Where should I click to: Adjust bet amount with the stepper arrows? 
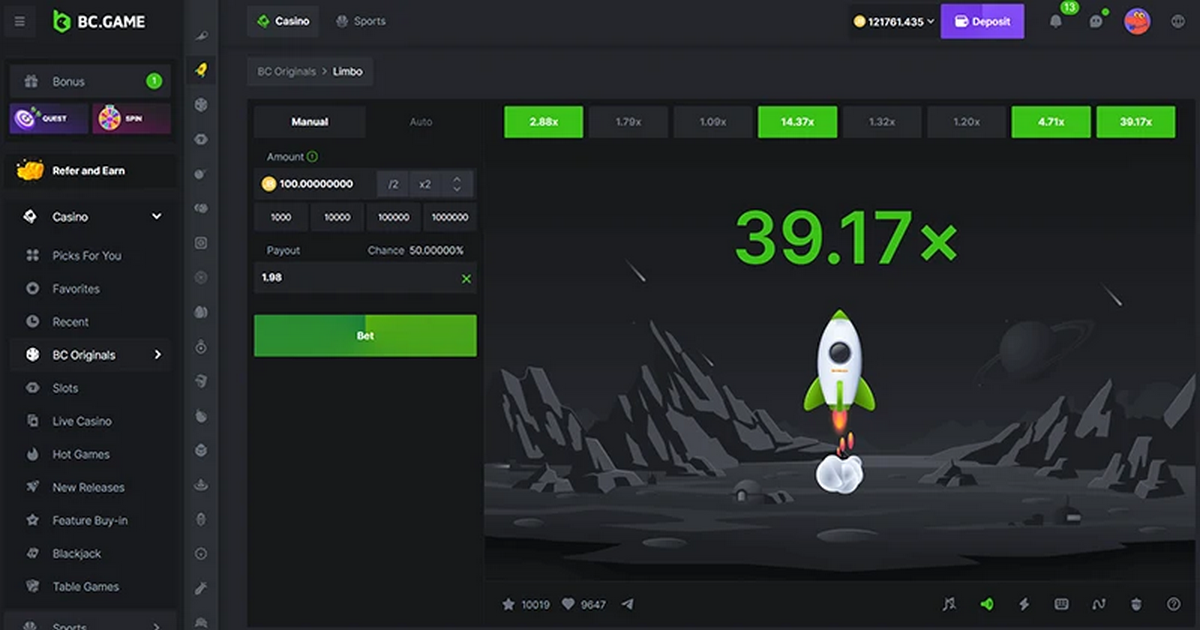pos(457,184)
